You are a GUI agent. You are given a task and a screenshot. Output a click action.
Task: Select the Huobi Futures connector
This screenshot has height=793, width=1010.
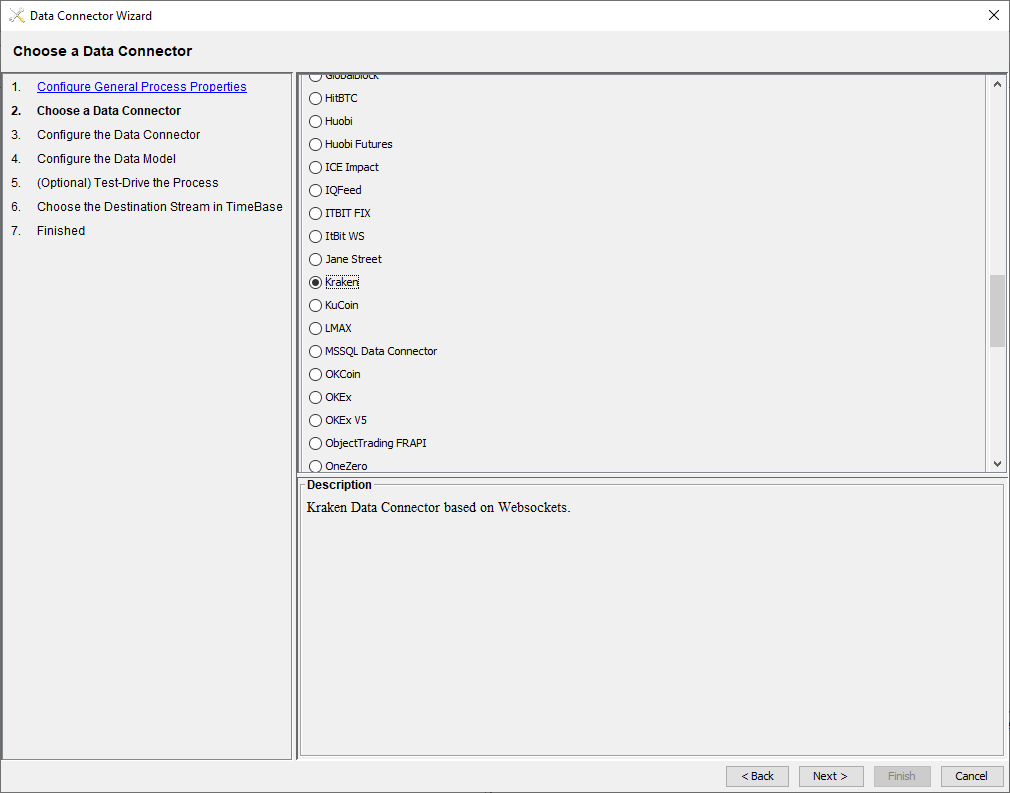(316, 144)
